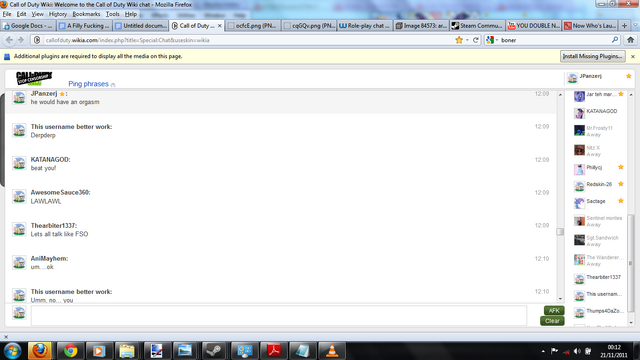Reload the page with the refresh icon
The image size is (640, 360).
(x=476, y=40)
